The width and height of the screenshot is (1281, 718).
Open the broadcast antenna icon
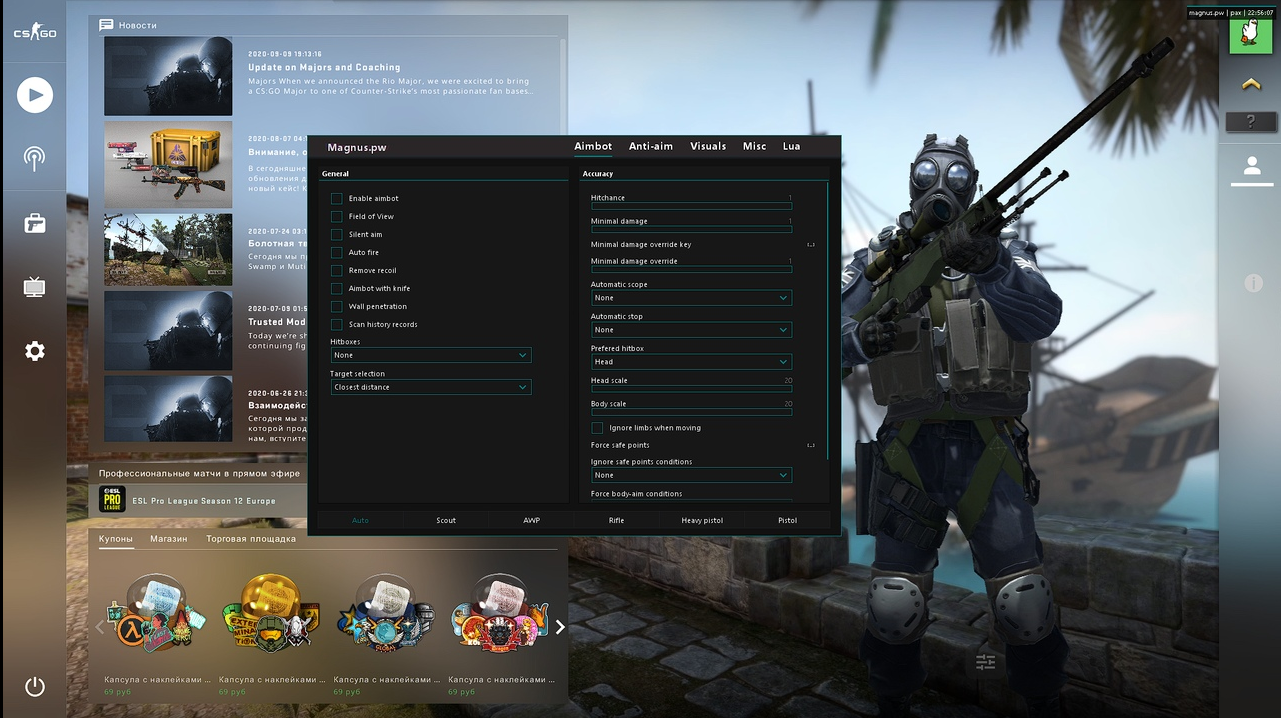coord(35,159)
